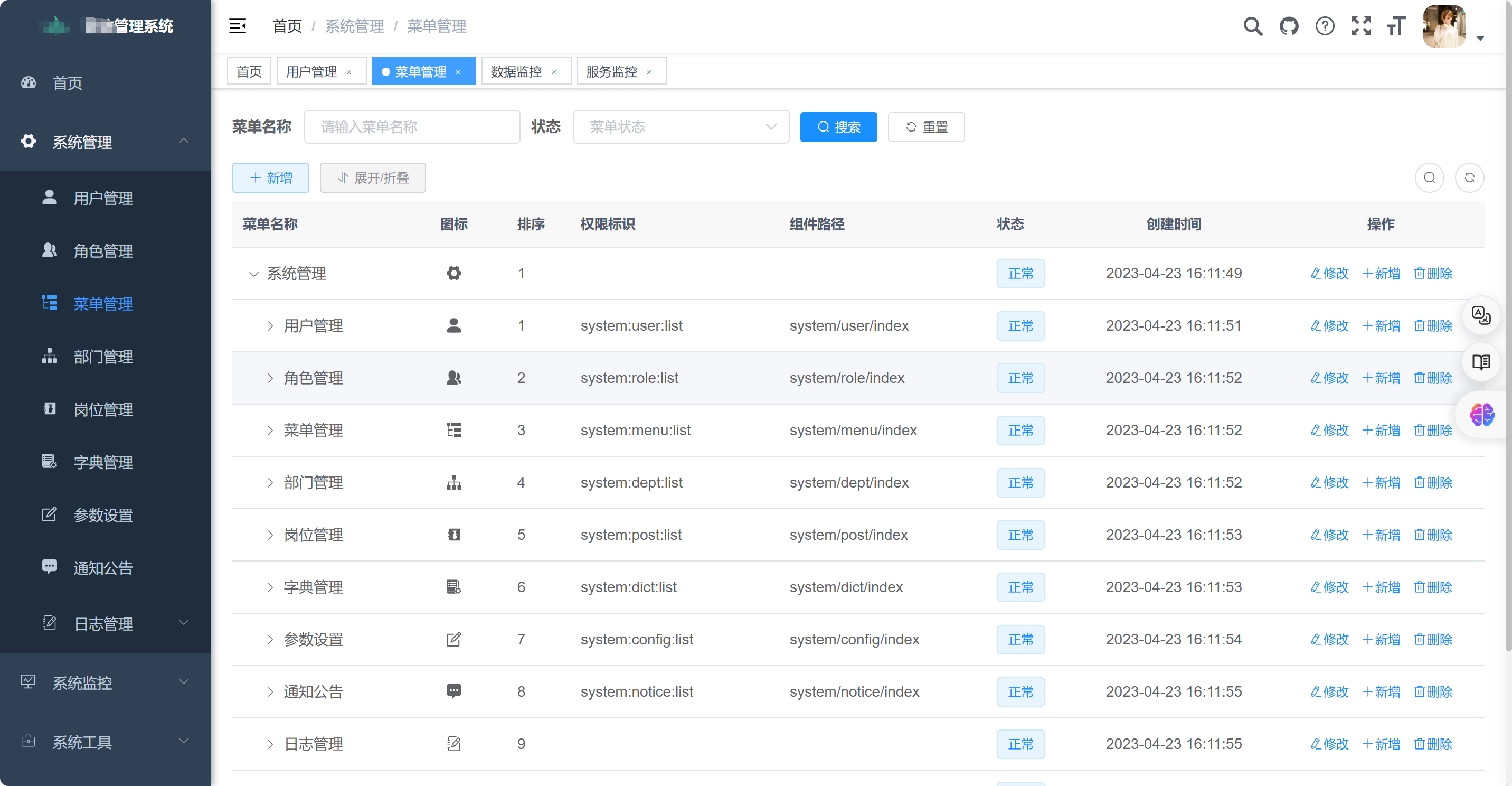Screen dimensions: 1512x786
Task: Open the help documentation question icon
Action: (x=1325, y=26)
